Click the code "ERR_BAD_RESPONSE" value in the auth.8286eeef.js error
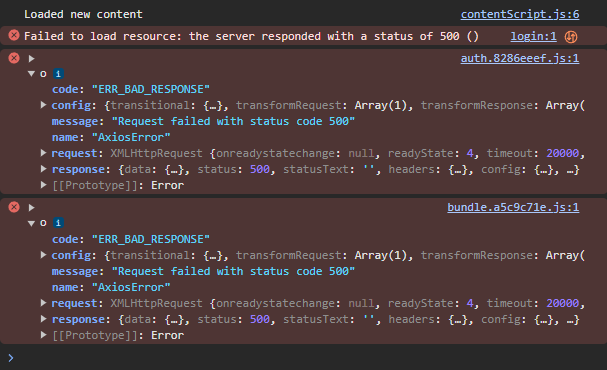Viewport: 607px width, 370px height. point(151,89)
